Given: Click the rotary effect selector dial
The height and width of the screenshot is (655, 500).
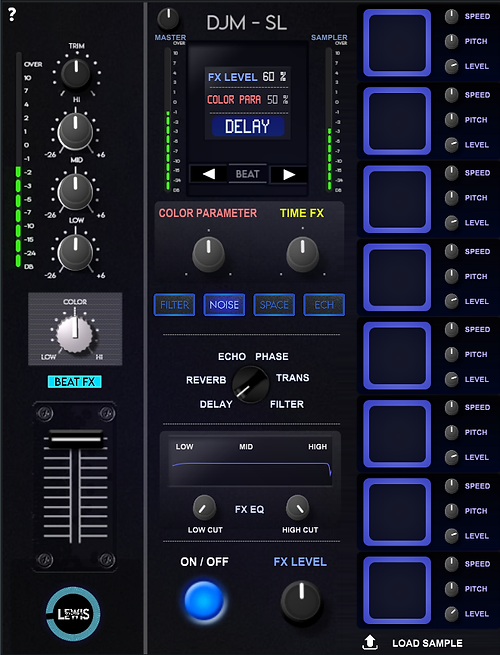Looking at the screenshot, I should tap(250, 384).
